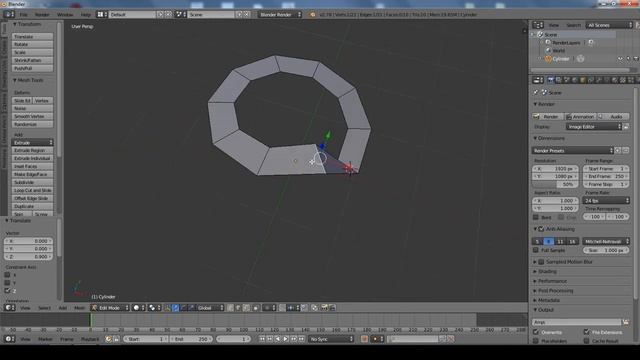
Task: Open the info editor type selector icon
Action: tap(9, 14)
